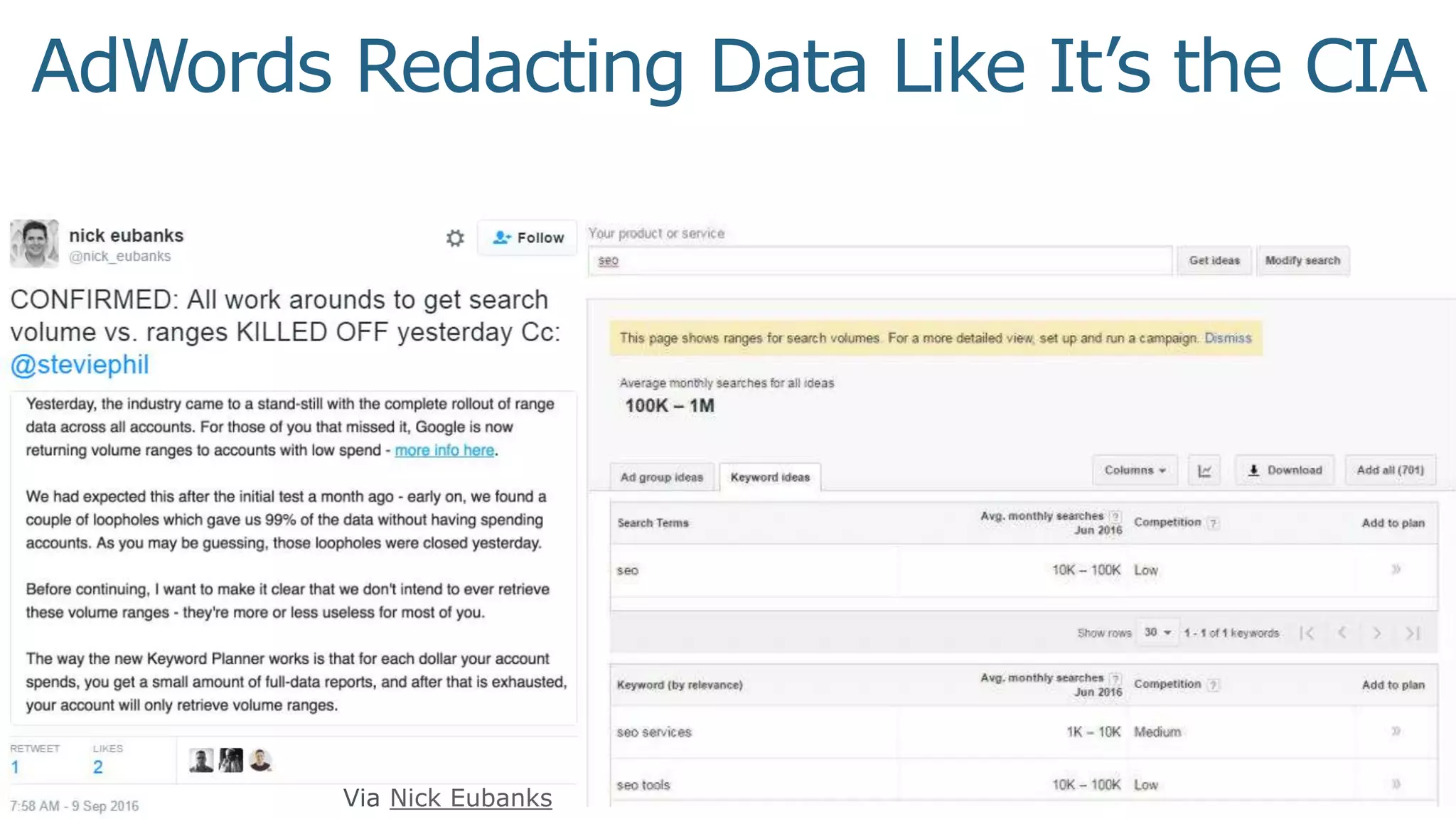This screenshot has height=819, width=1456.
Task: Add 'seo tools' keyword to plan
Action: point(1396,784)
